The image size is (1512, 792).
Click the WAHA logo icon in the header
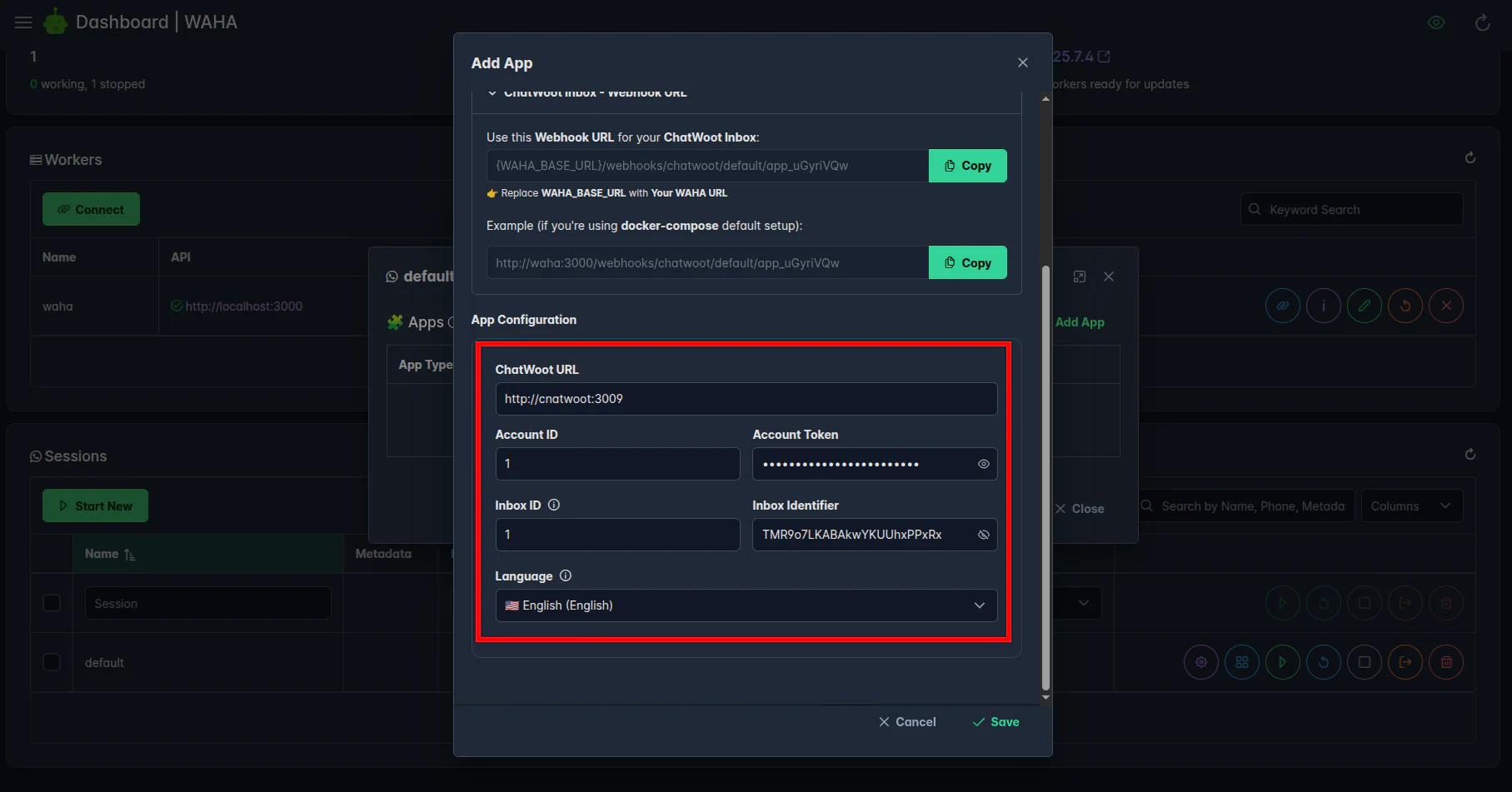55,22
